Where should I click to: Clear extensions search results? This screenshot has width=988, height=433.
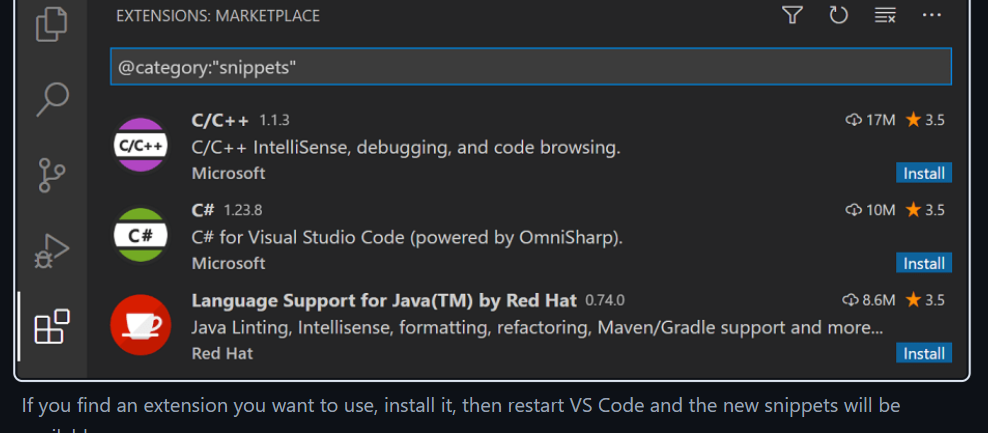[x=885, y=15]
